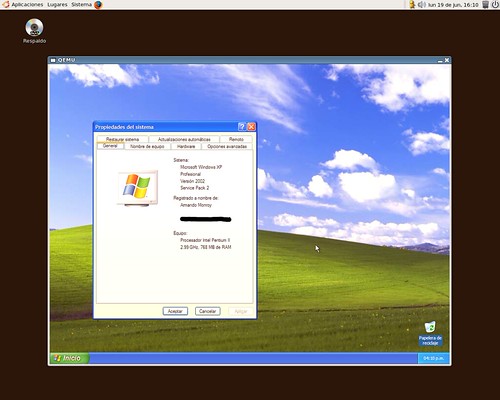Switch to the Remoto tab

[x=236, y=139]
